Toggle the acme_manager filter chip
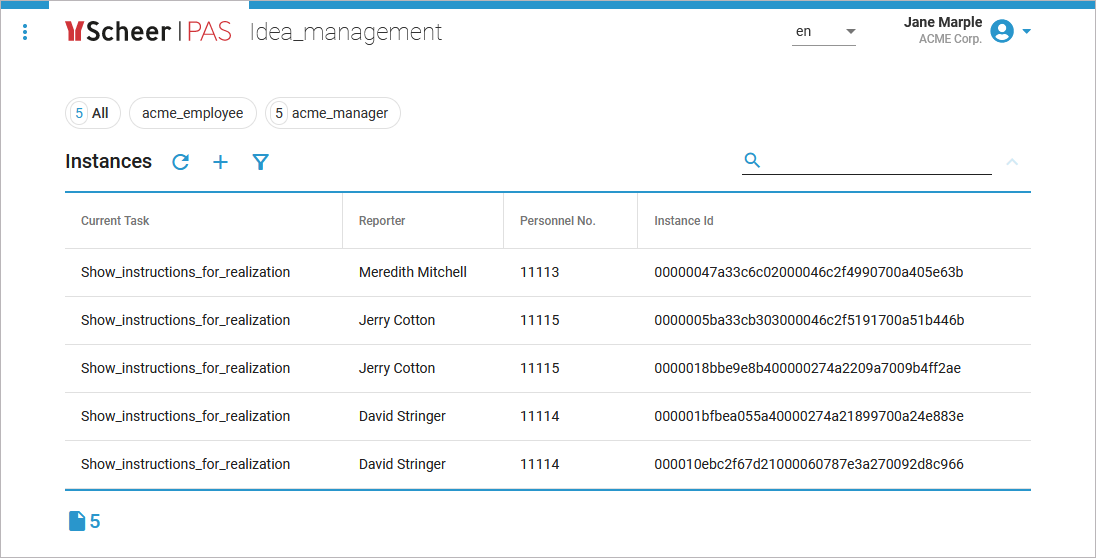Screen dimensions: 1096x558 point(333,113)
